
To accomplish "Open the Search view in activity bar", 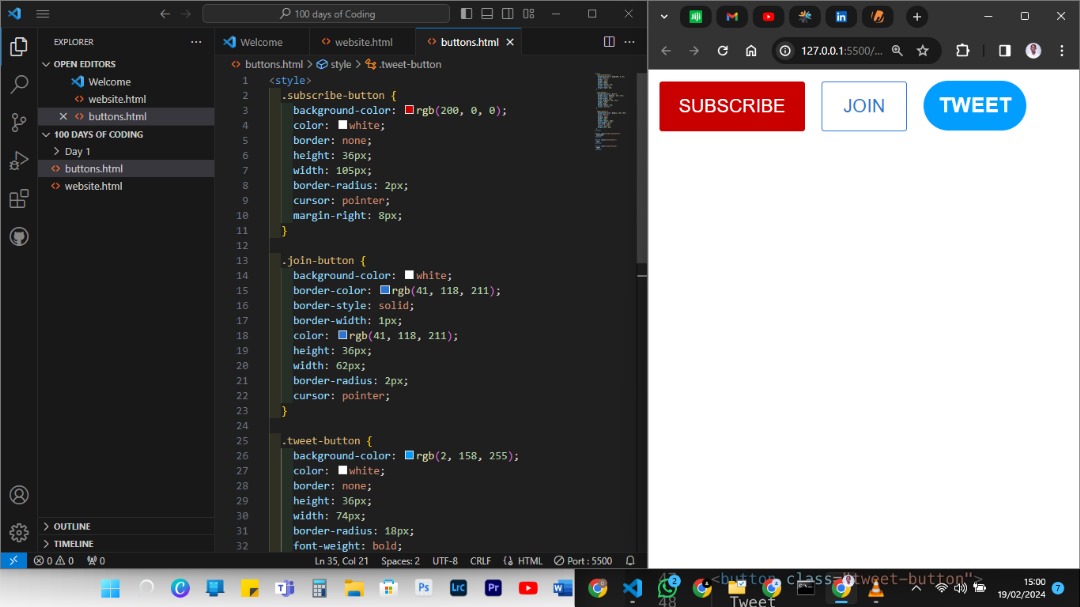I will (19, 85).
